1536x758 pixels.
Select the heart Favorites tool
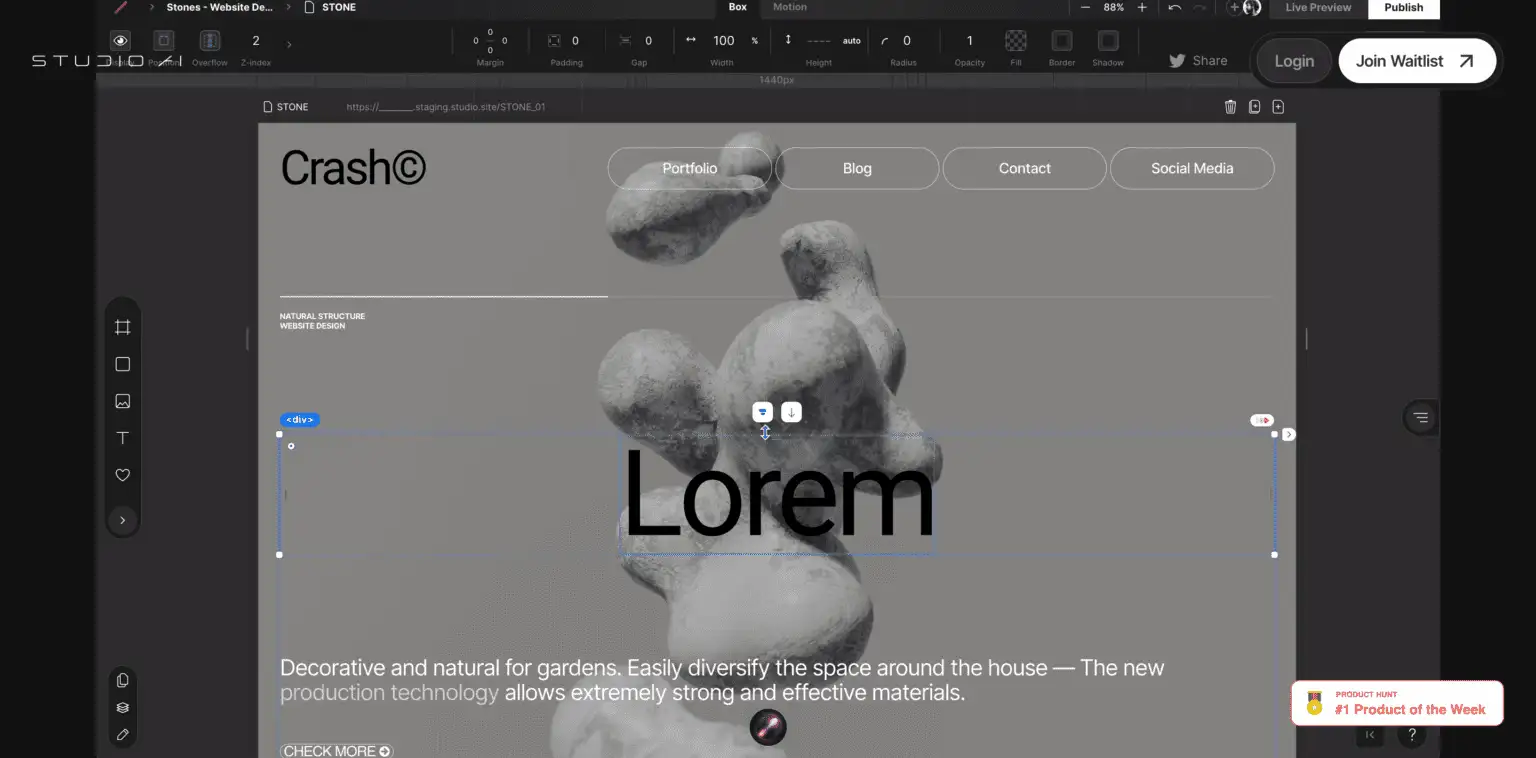point(123,475)
